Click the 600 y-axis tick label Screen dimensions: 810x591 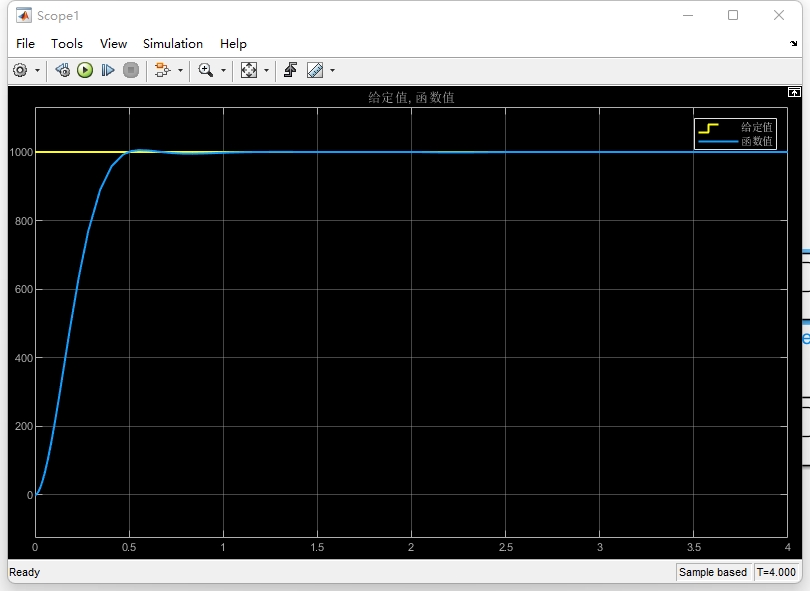[x=24, y=289]
